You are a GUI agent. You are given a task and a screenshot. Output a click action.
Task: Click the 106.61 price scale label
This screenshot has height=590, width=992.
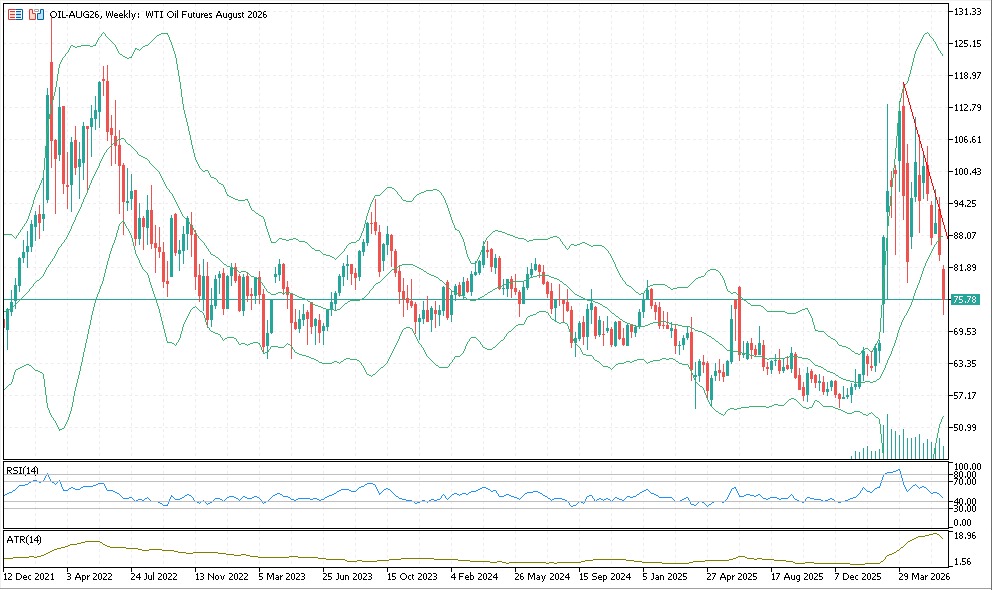click(967, 140)
